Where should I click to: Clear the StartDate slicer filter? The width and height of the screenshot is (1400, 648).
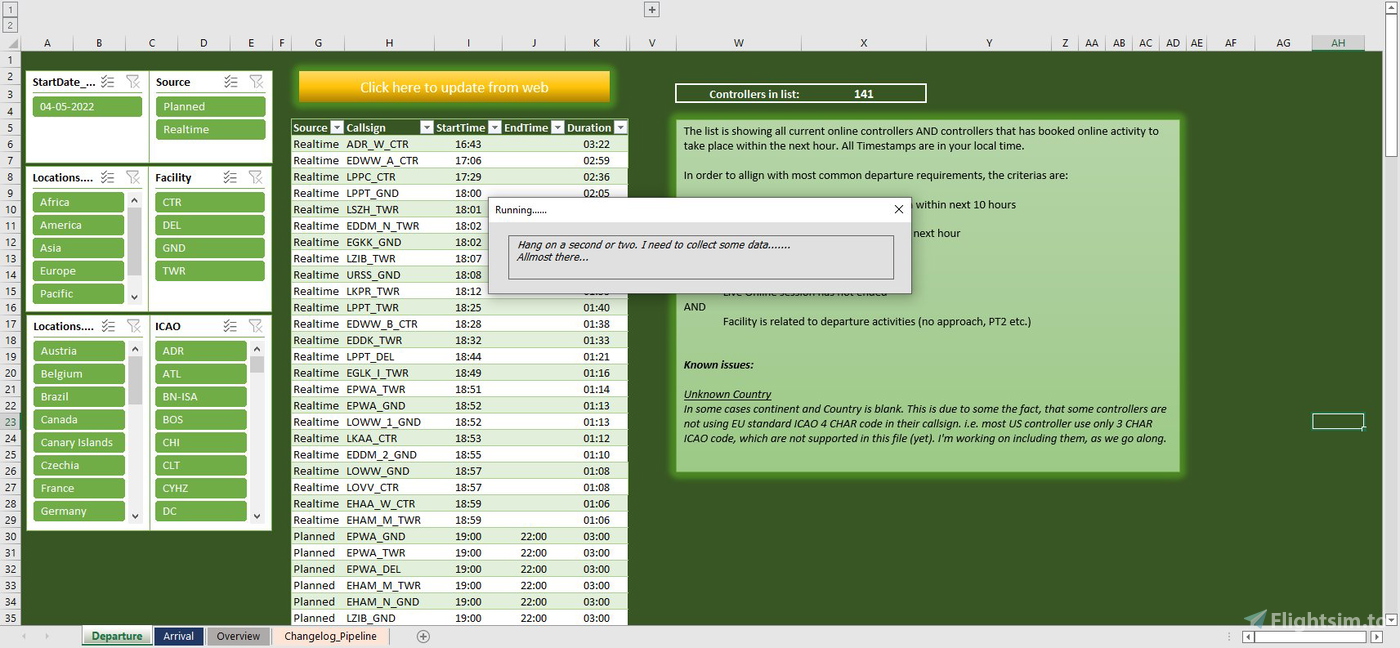(133, 81)
